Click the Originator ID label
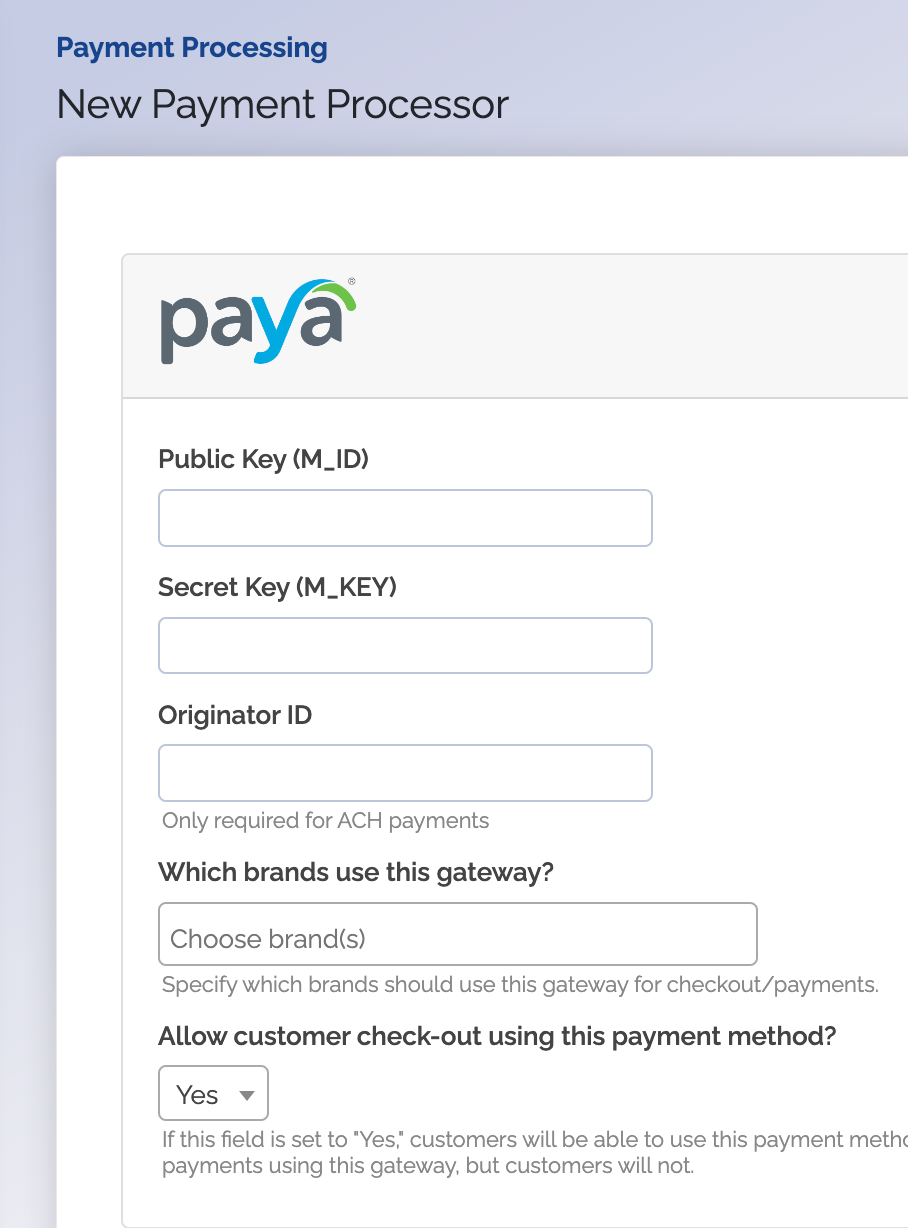Screen dimensions: 908x1228 pos(234,715)
